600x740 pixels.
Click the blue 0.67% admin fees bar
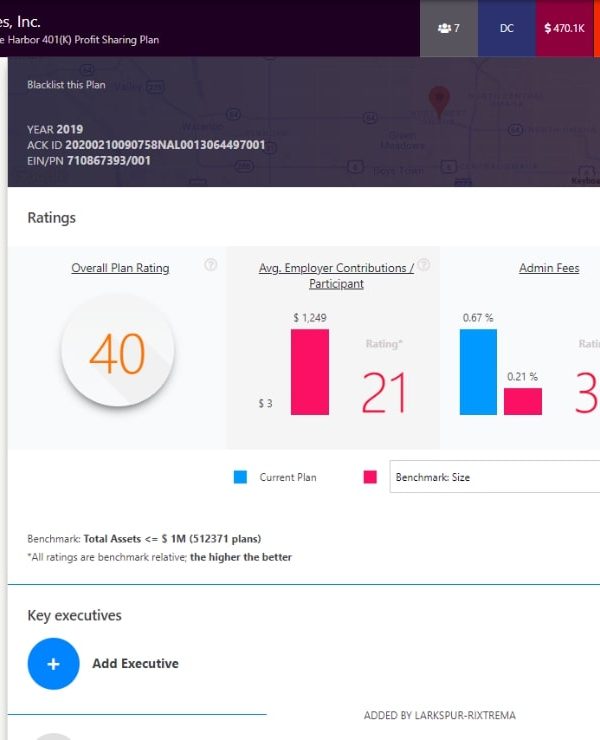478,371
